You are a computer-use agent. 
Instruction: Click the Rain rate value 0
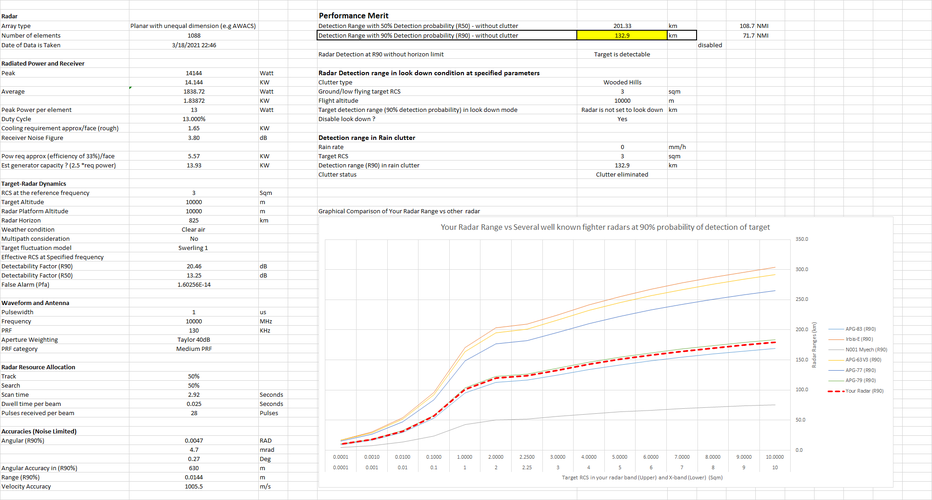point(622,147)
